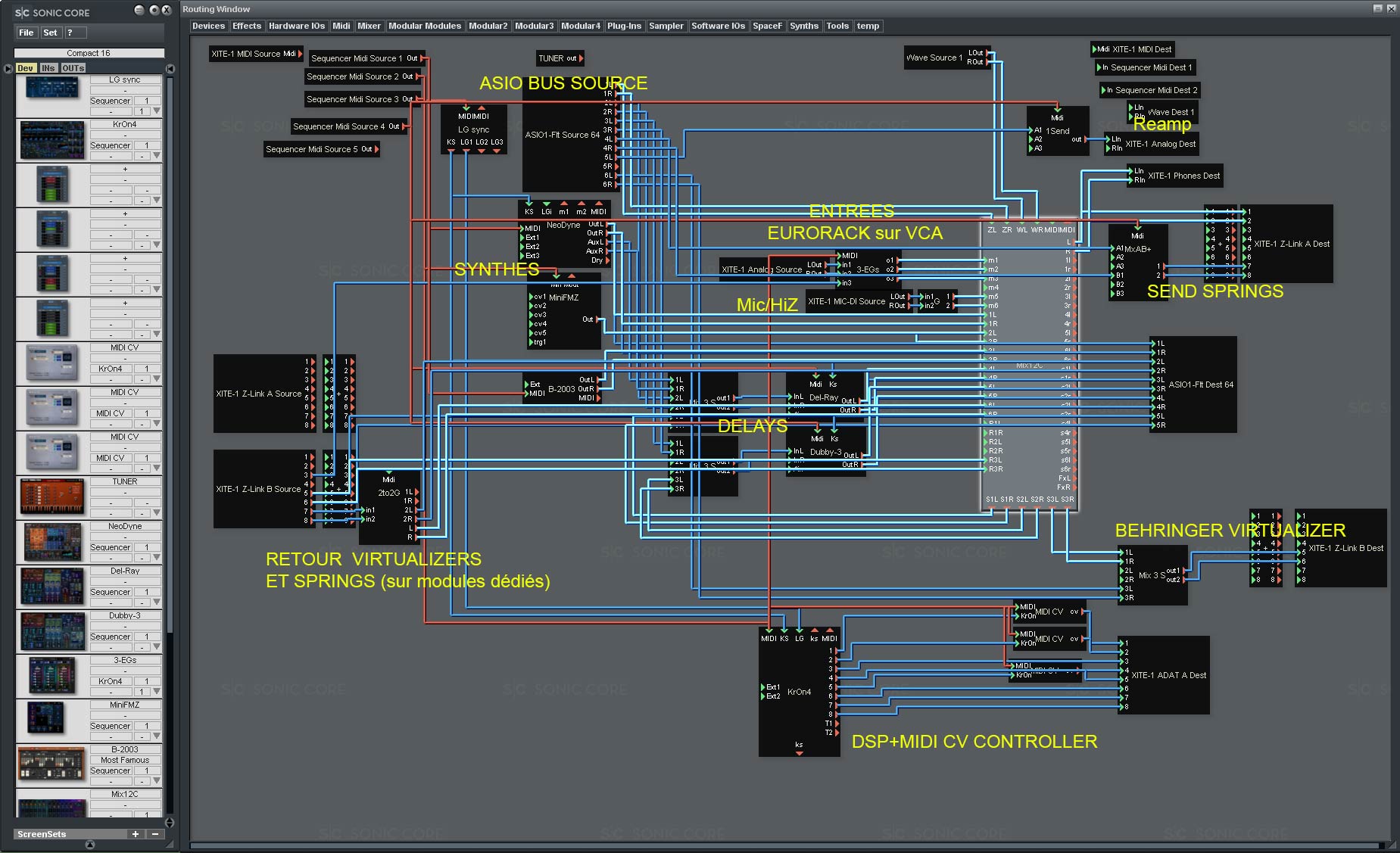Open the Set menu
This screenshot has height=853, width=1400.
pyautogui.click(x=50, y=33)
